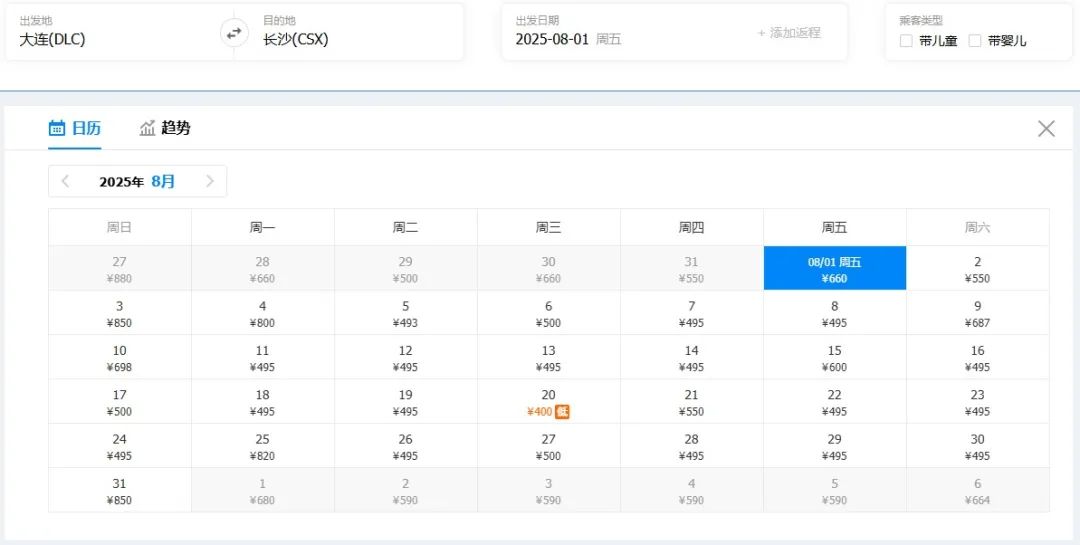Open the destination field 长沙(CSX)
This screenshot has width=1080, height=545.
[356, 32]
